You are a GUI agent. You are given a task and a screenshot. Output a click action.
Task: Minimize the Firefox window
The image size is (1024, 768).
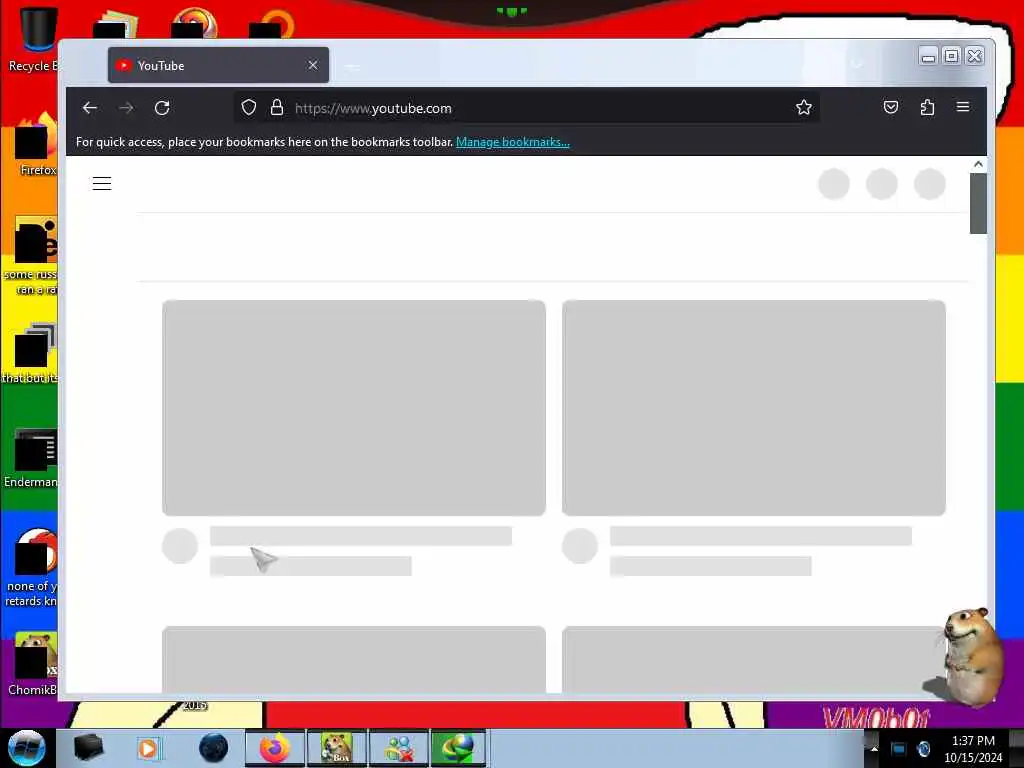tap(928, 57)
